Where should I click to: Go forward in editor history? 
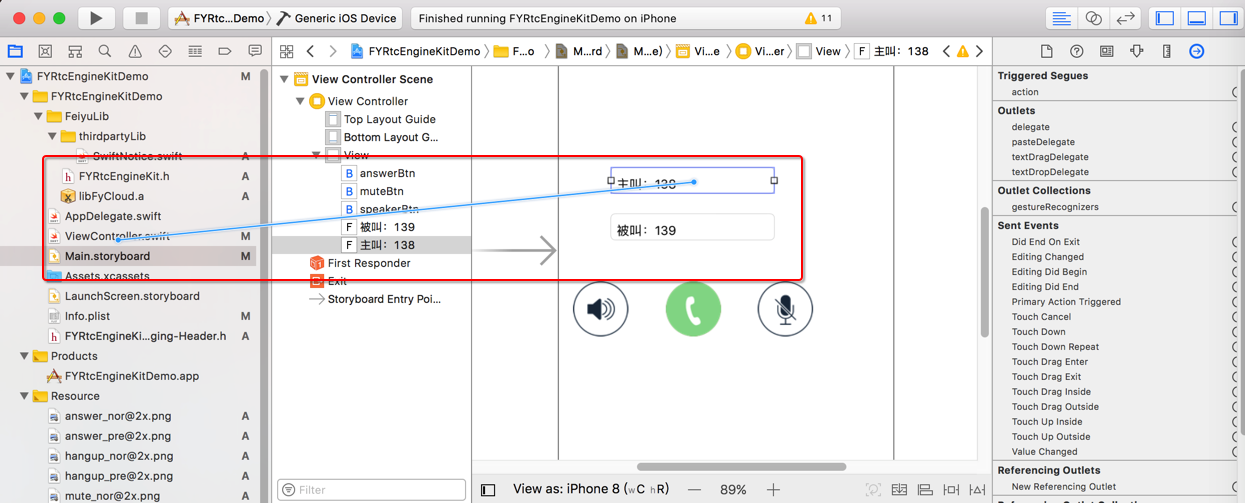pyautogui.click(x=333, y=51)
